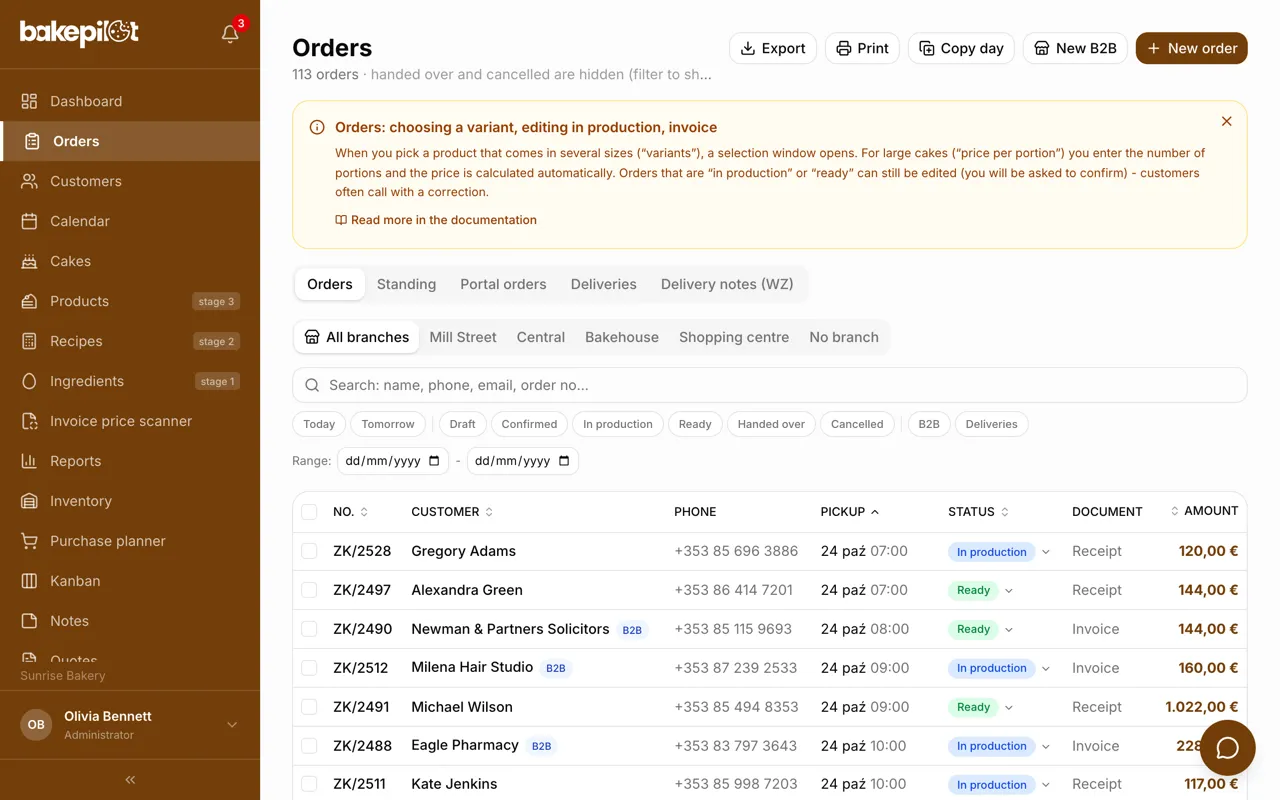Expand the Olivia Bennett user menu chevron

tap(232, 725)
